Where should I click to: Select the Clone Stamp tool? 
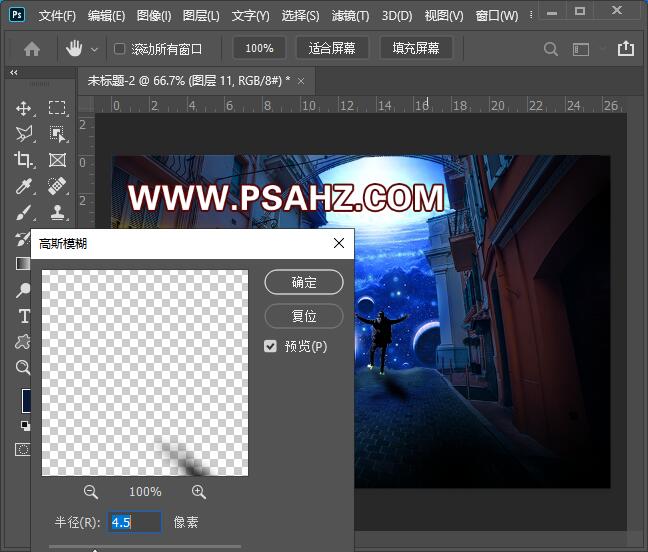(x=57, y=212)
